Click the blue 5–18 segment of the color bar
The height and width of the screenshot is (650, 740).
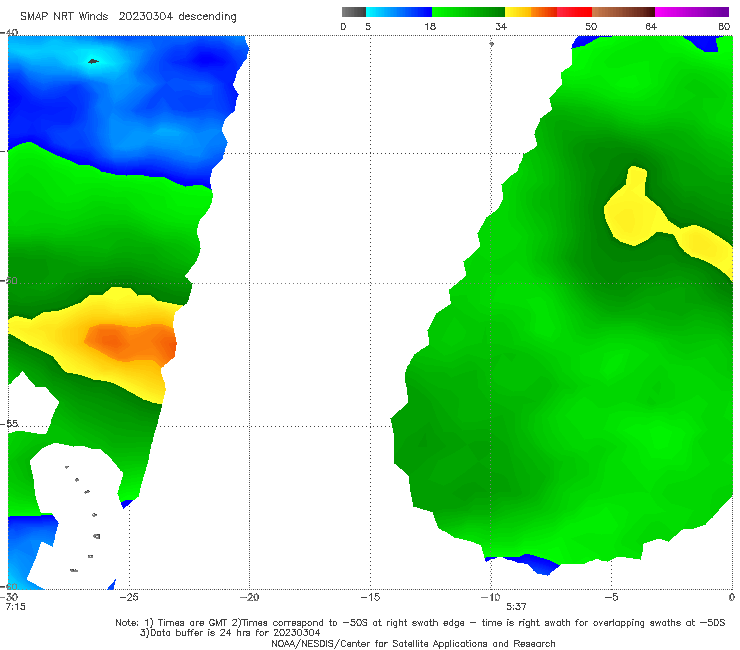[x=399, y=12]
